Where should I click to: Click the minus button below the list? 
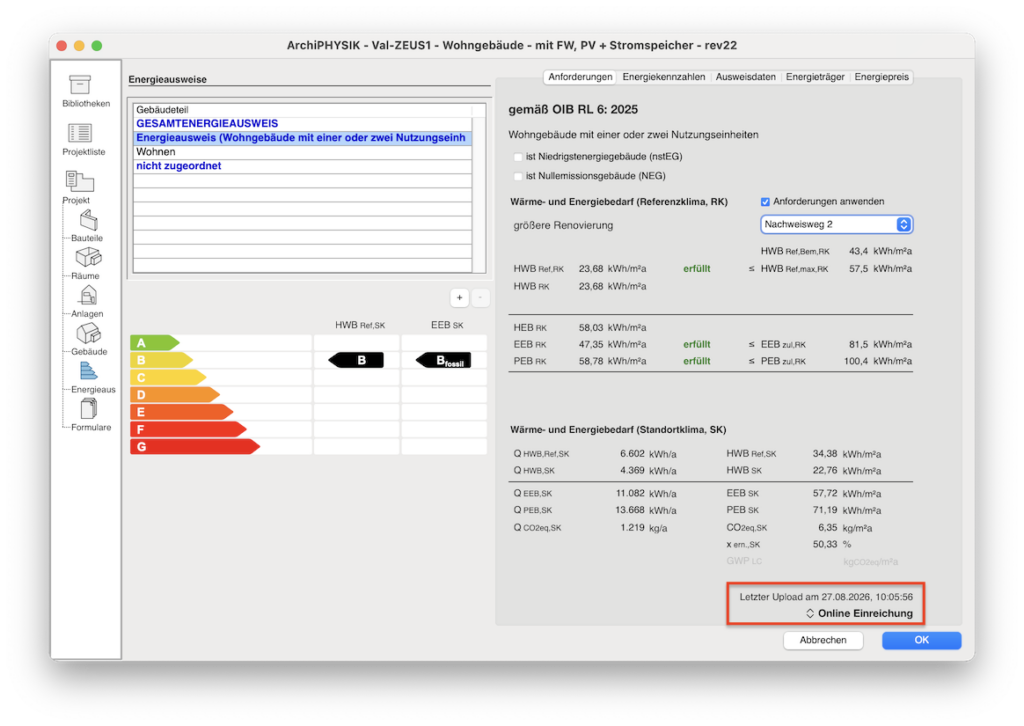[x=480, y=298]
